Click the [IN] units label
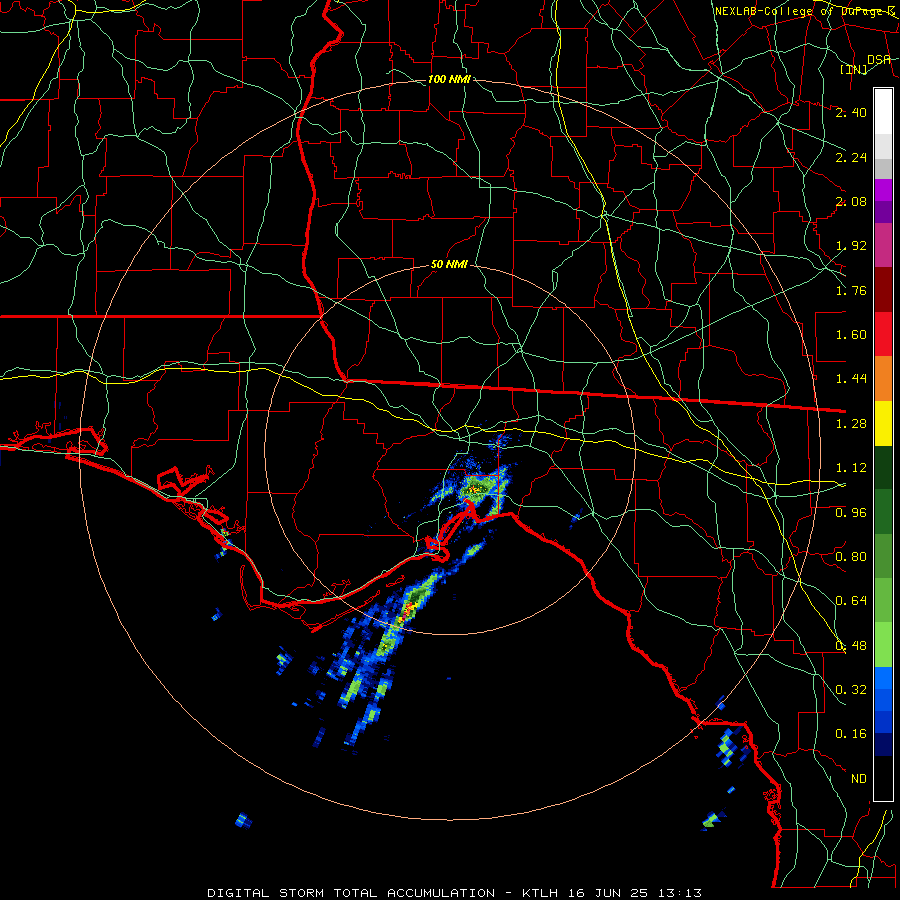Image resolution: width=900 pixels, height=900 pixels. [x=854, y=69]
